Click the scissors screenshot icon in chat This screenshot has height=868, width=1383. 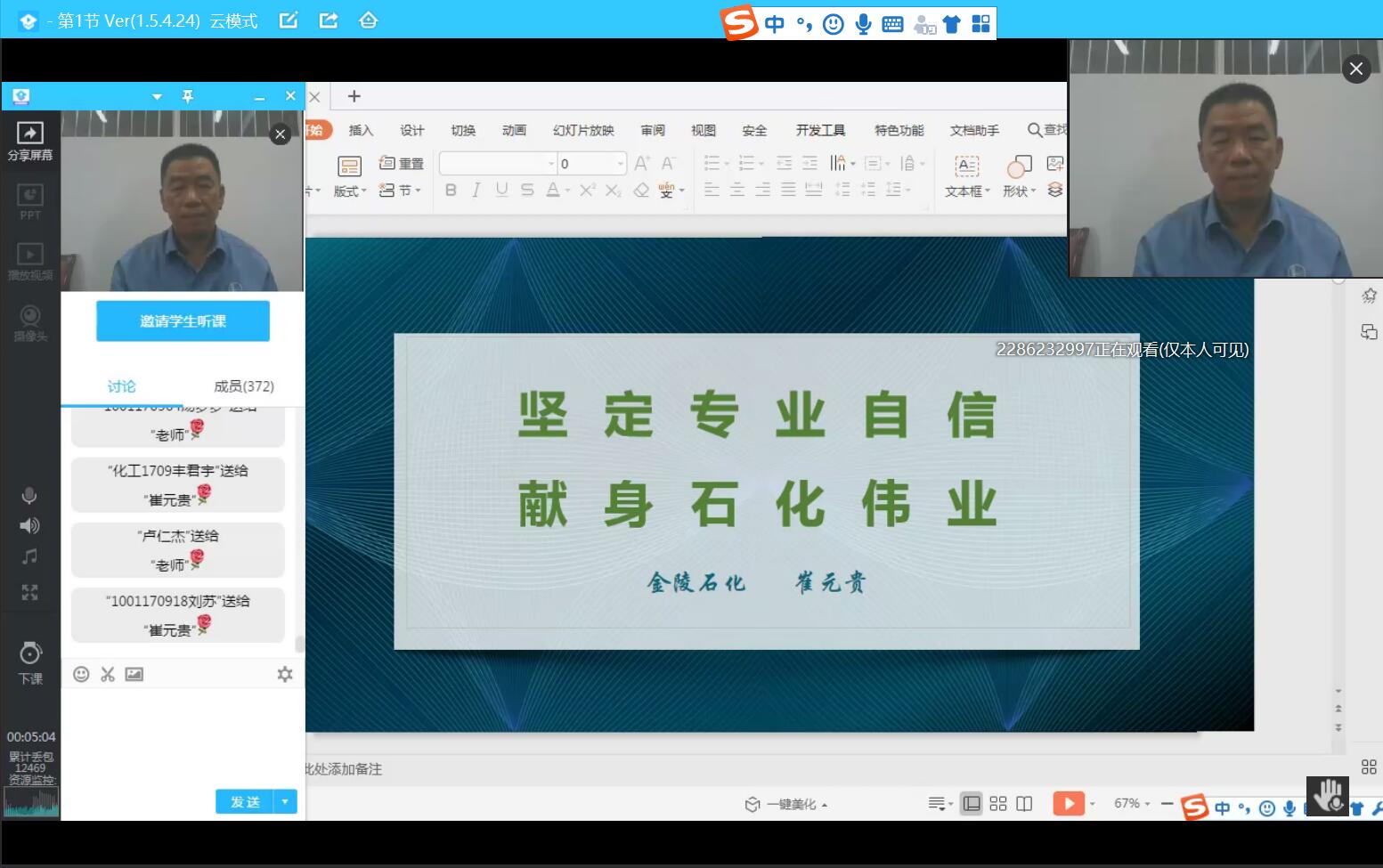pos(108,674)
